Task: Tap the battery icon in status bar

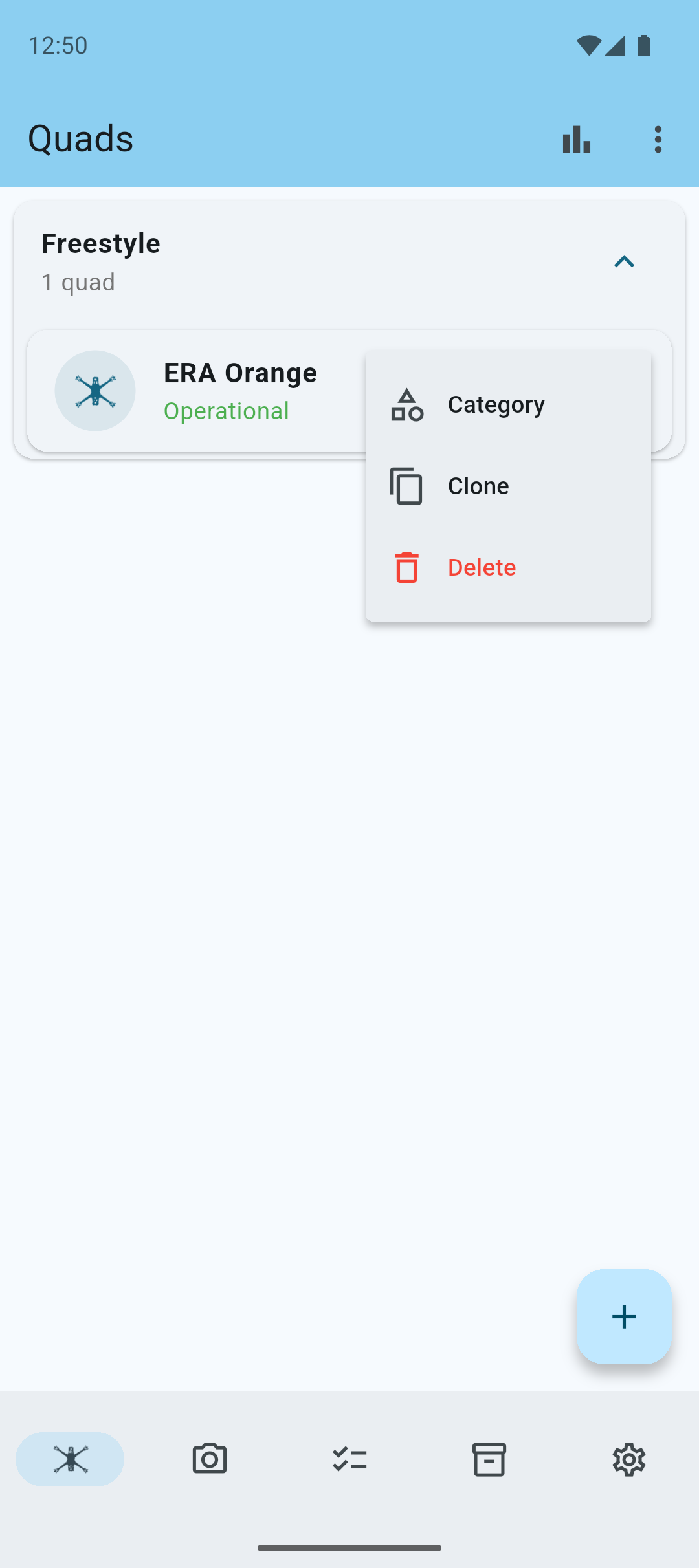Action: coord(644,45)
